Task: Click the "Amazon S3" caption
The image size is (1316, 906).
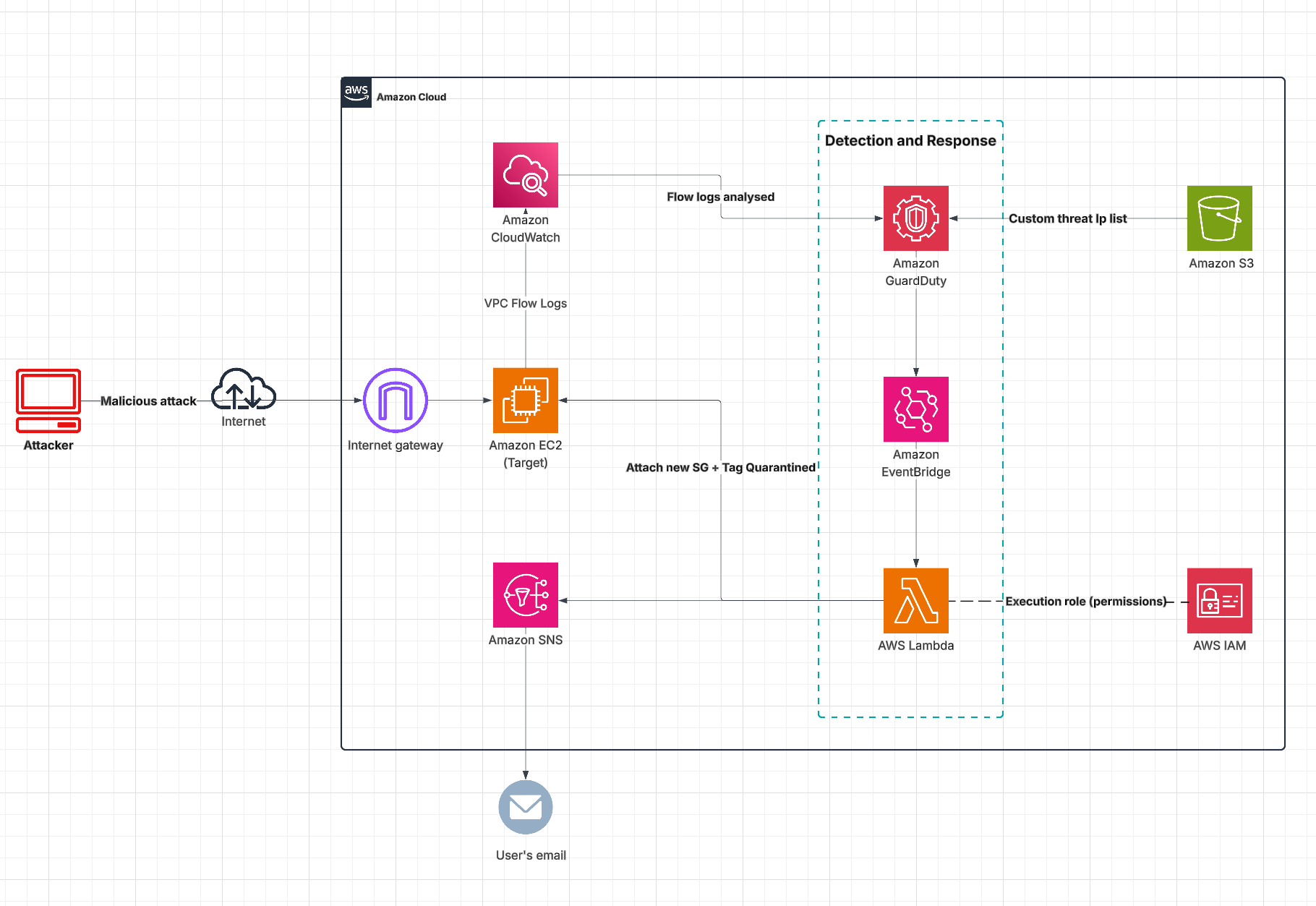Action: click(1221, 263)
